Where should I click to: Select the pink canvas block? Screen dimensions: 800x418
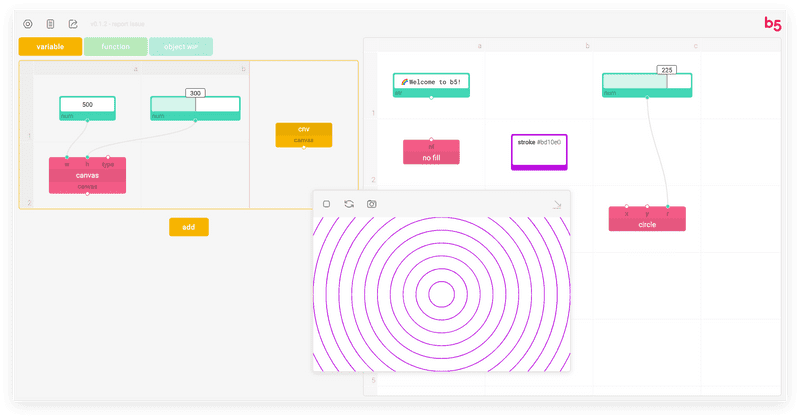pos(87,176)
